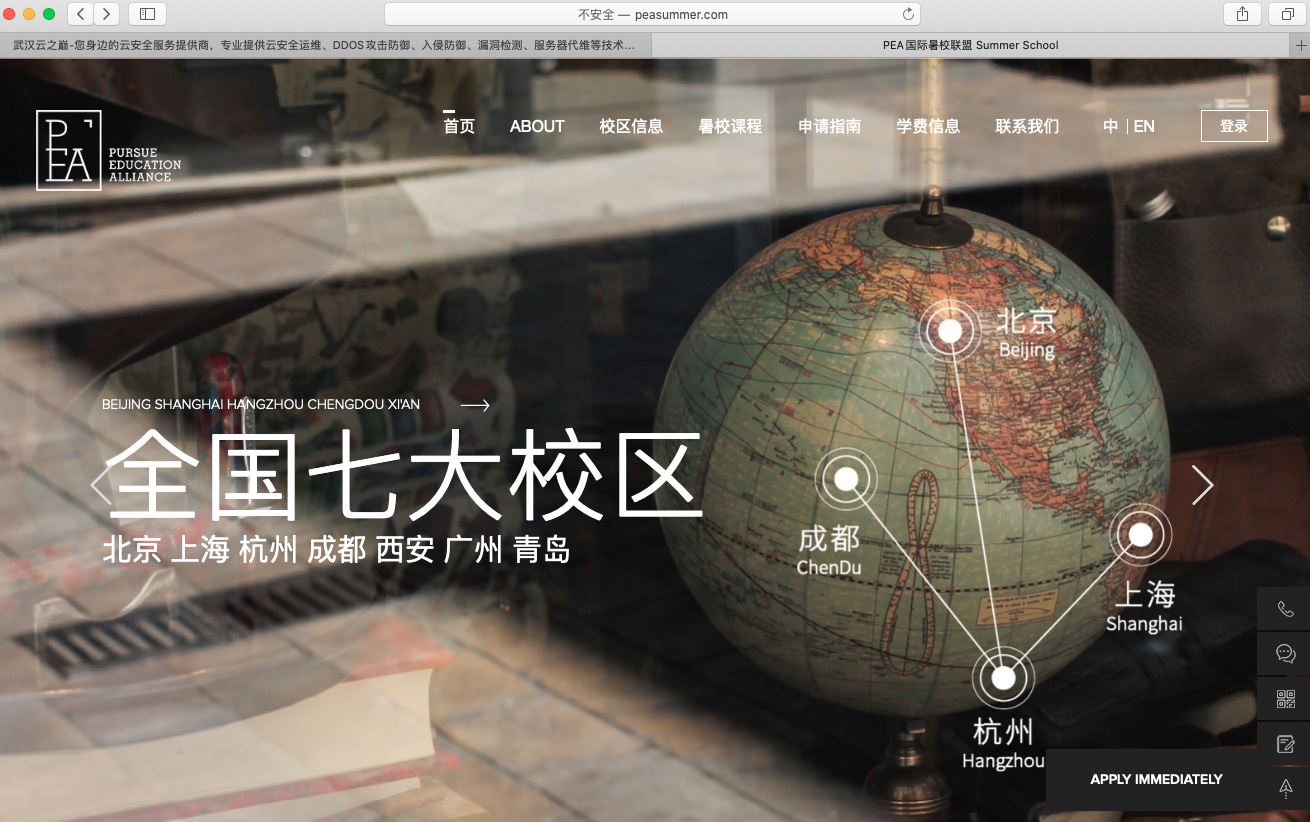Click the 登录 login button
The height and width of the screenshot is (822, 1310).
1234,126
